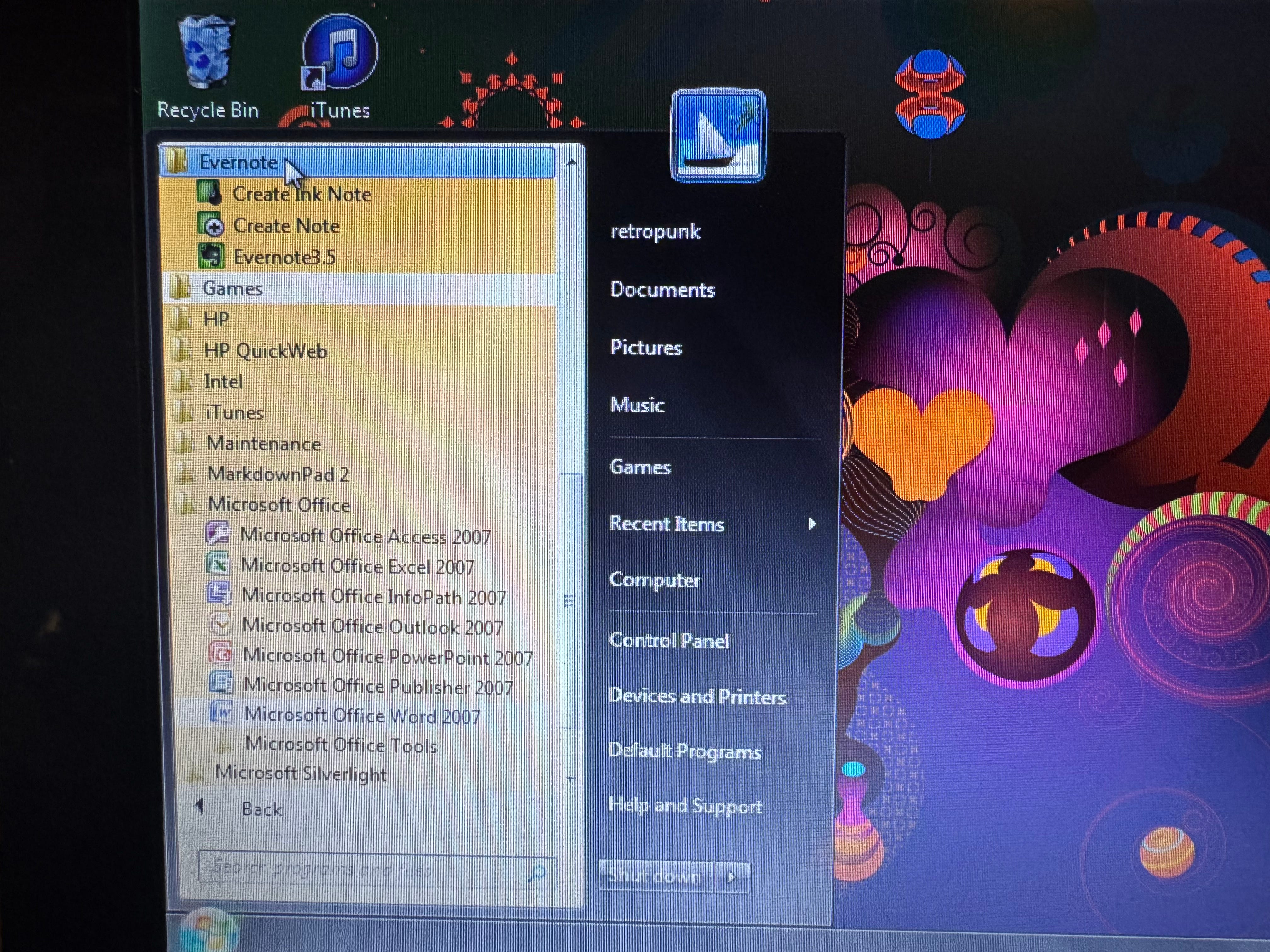The height and width of the screenshot is (952, 1270).
Task: Expand the MarkdownPad 2 folder
Action: click(364, 474)
